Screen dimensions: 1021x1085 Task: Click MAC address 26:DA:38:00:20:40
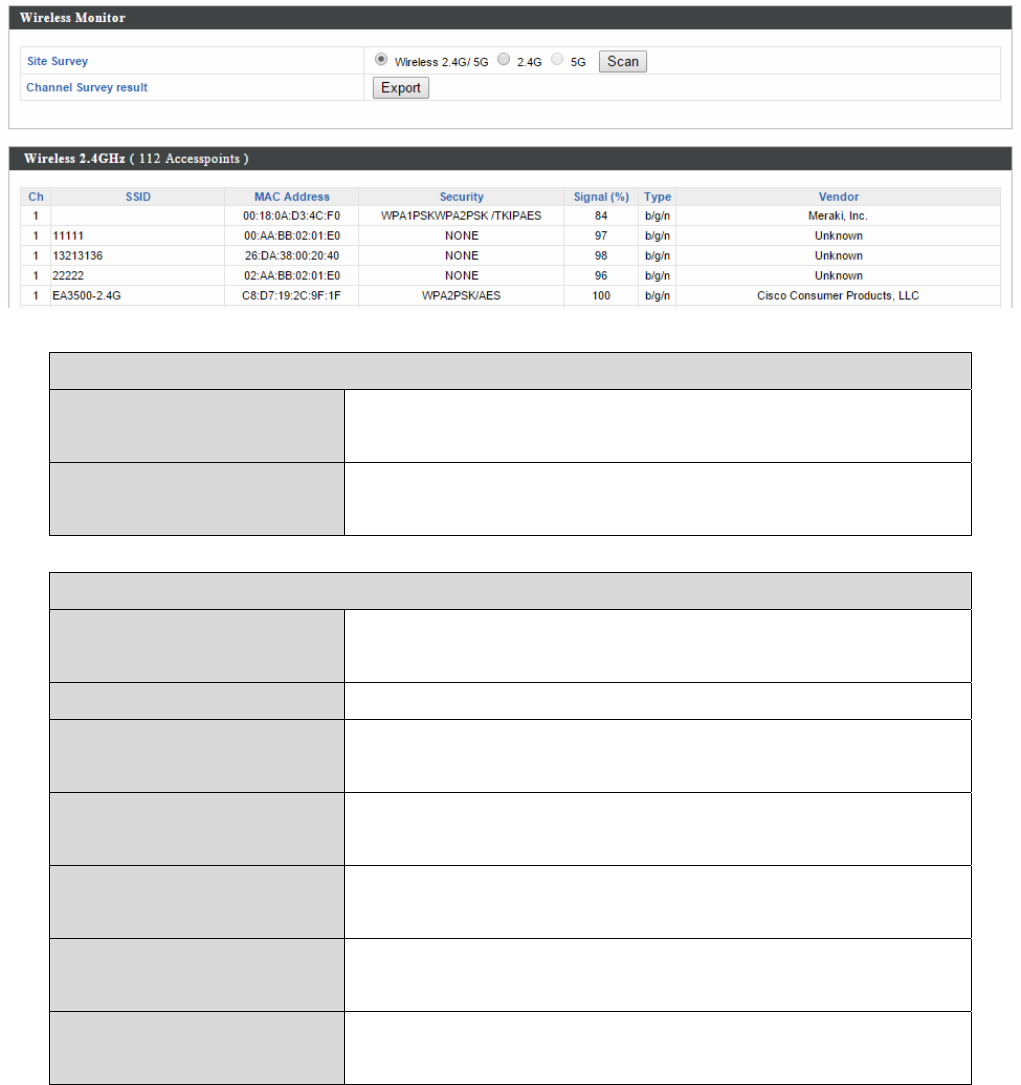[292, 256]
